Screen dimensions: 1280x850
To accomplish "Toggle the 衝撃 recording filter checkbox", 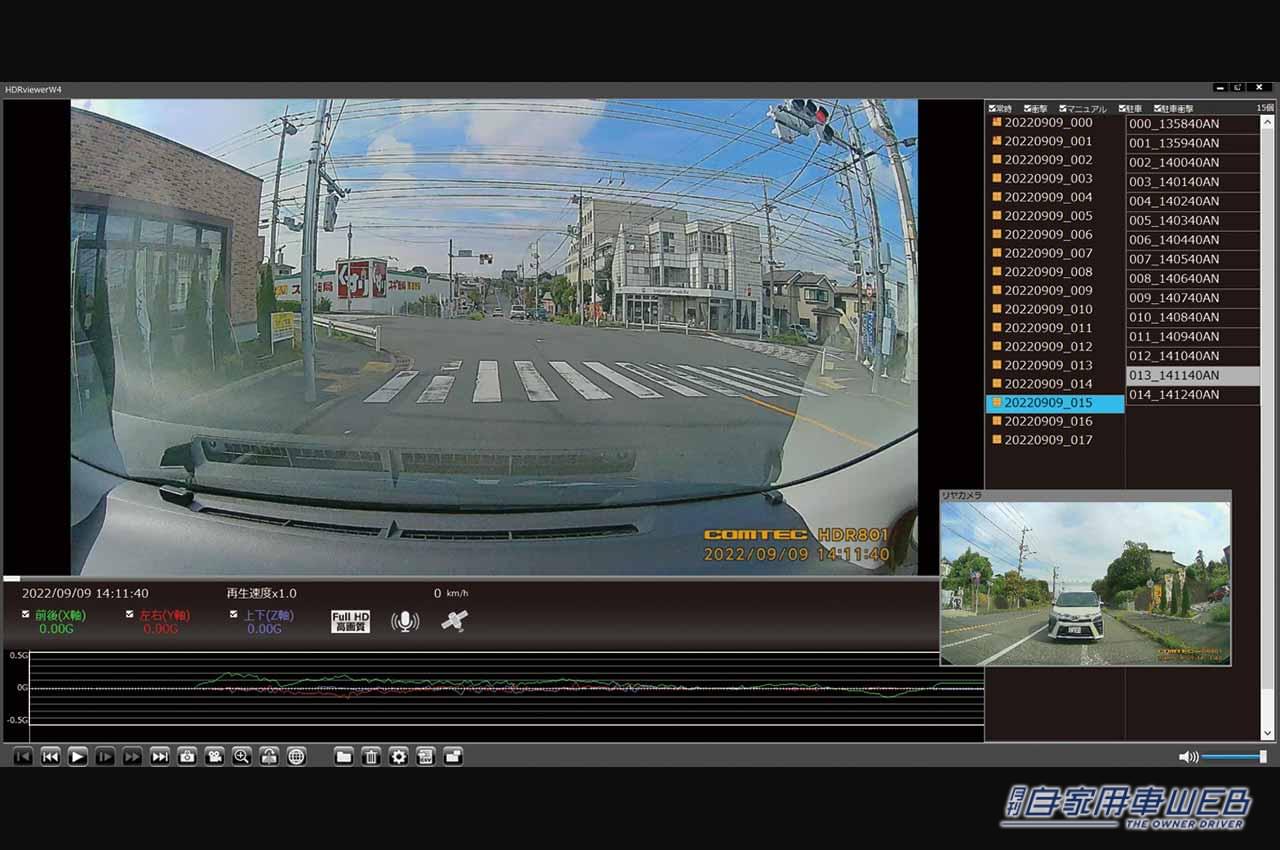I will coord(1027,107).
